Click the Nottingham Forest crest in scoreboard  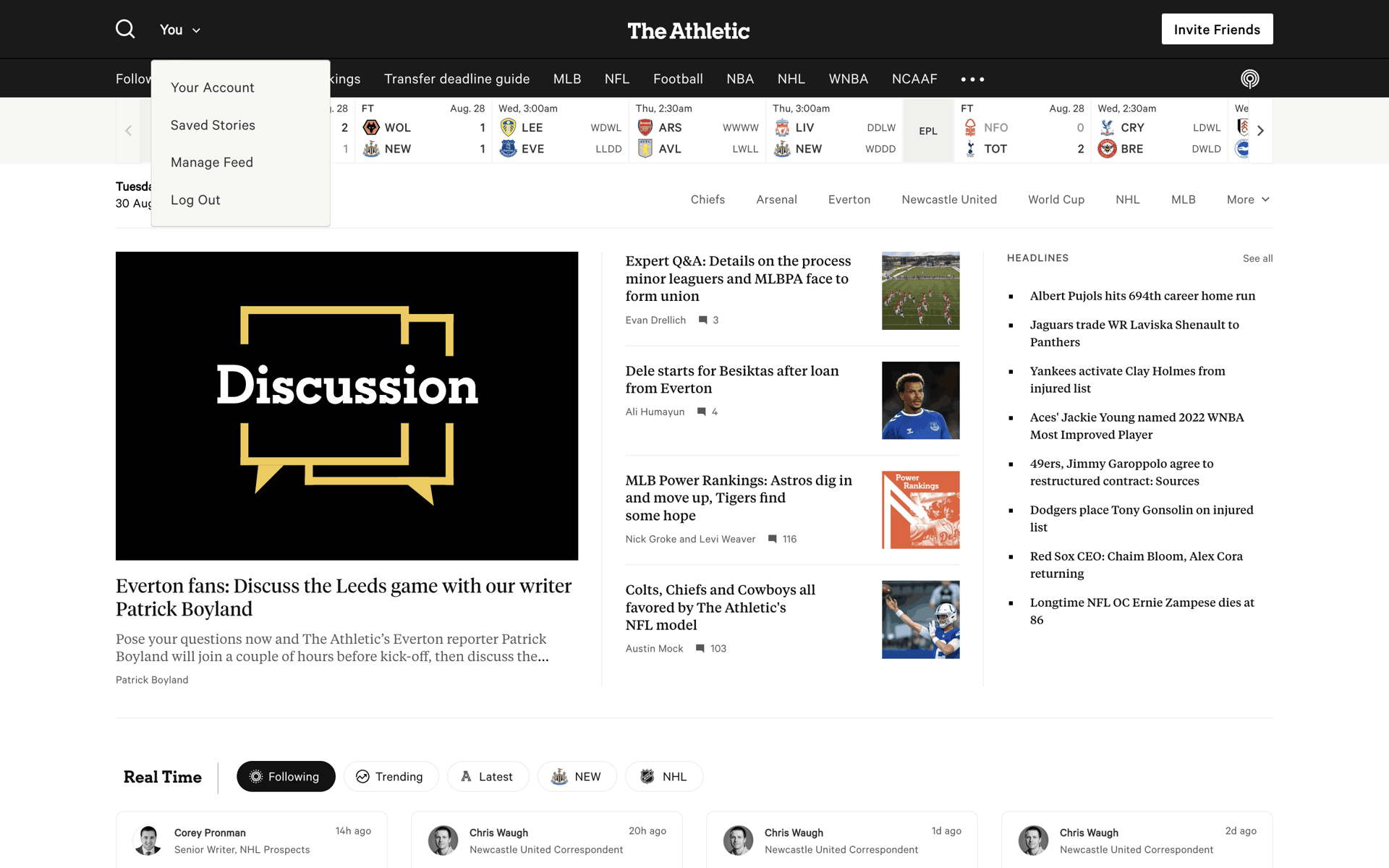pos(970,127)
